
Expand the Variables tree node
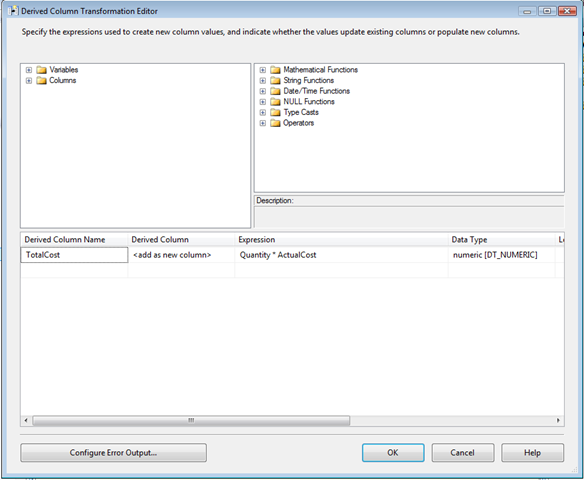29,70
